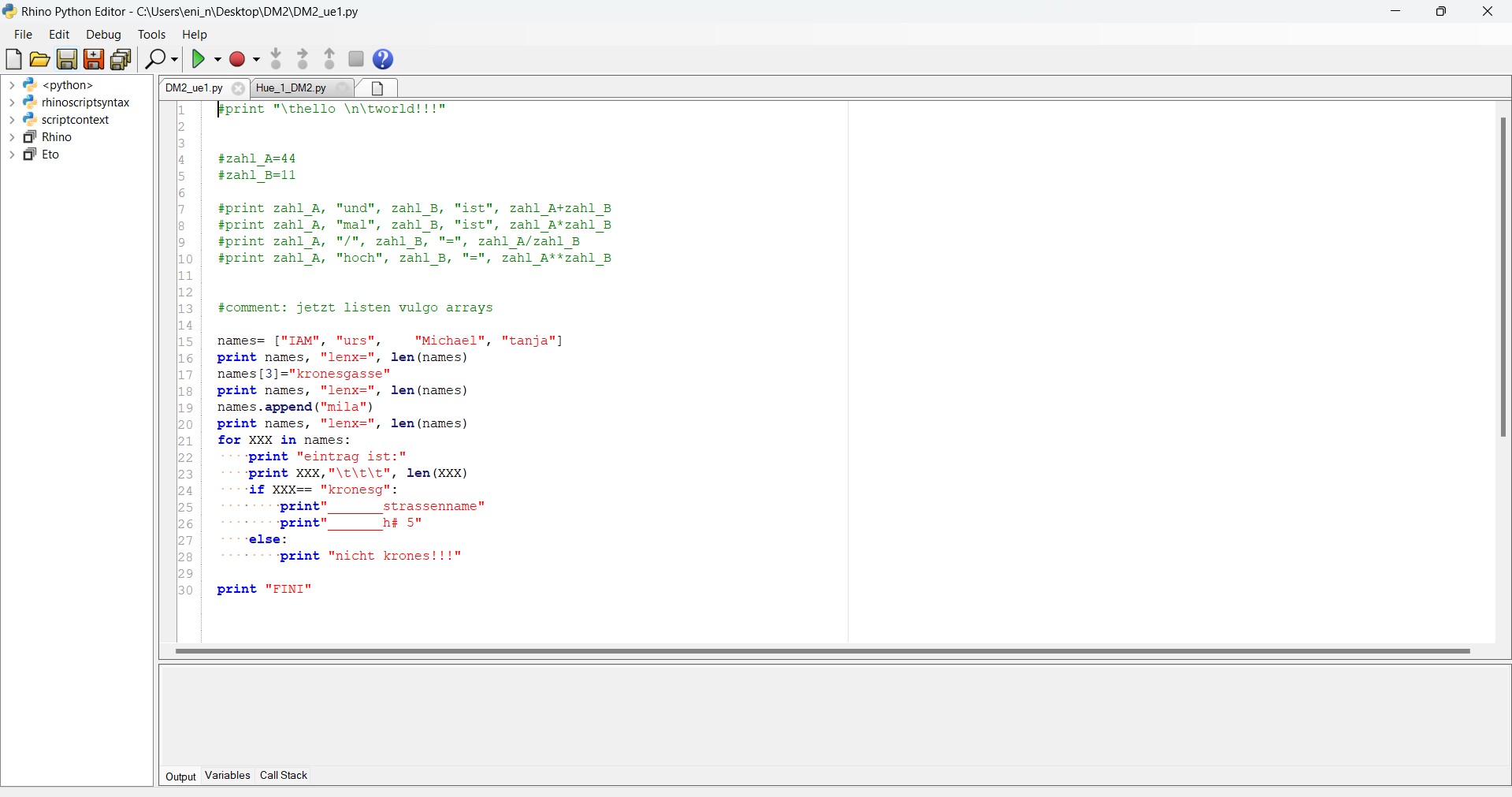Activate the search tool
This screenshot has width=1512, height=797.
(155, 58)
